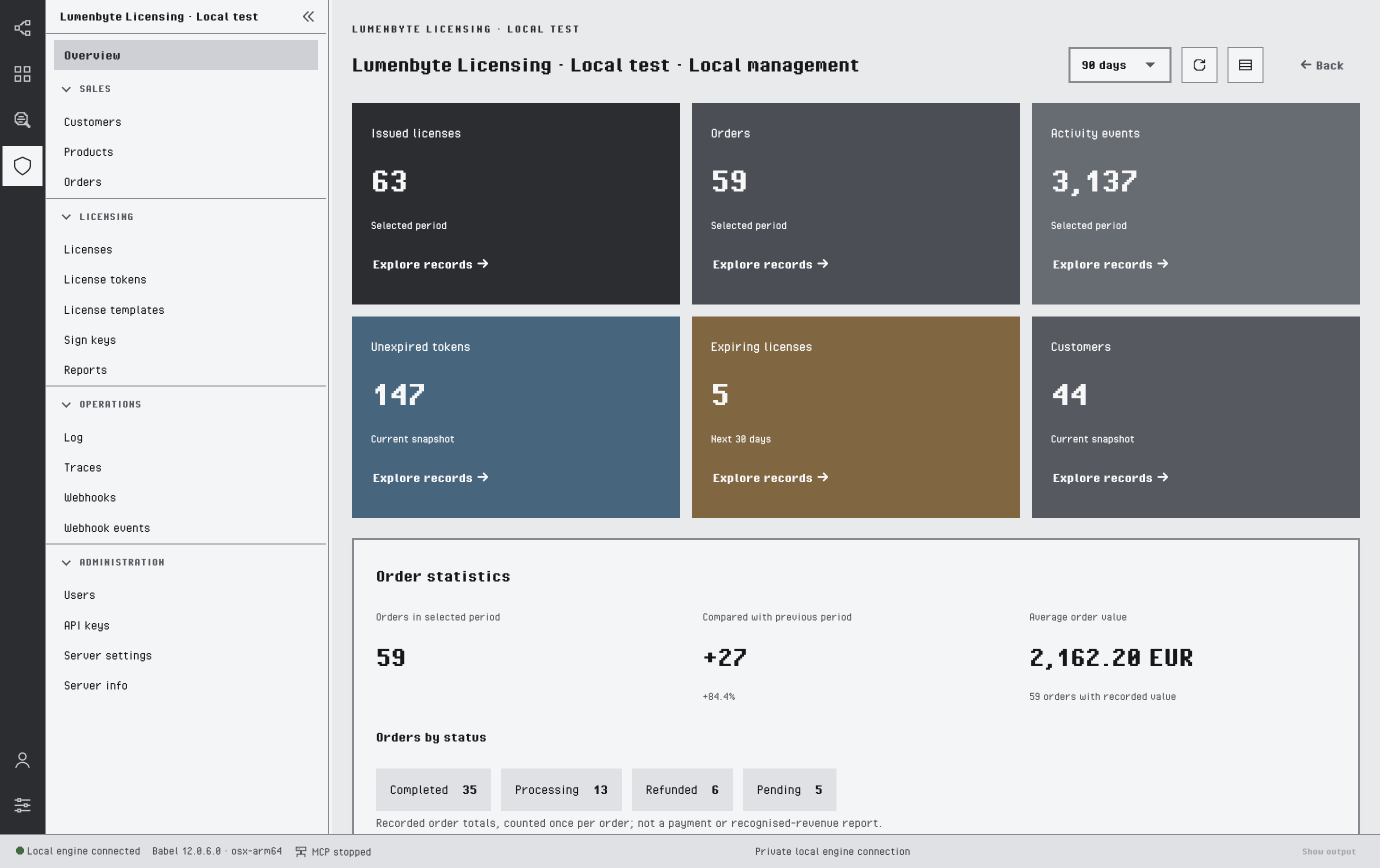Viewport: 1380px width, 868px height.
Task: Collapse sidebar with double chevron icon
Action: [308, 16]
